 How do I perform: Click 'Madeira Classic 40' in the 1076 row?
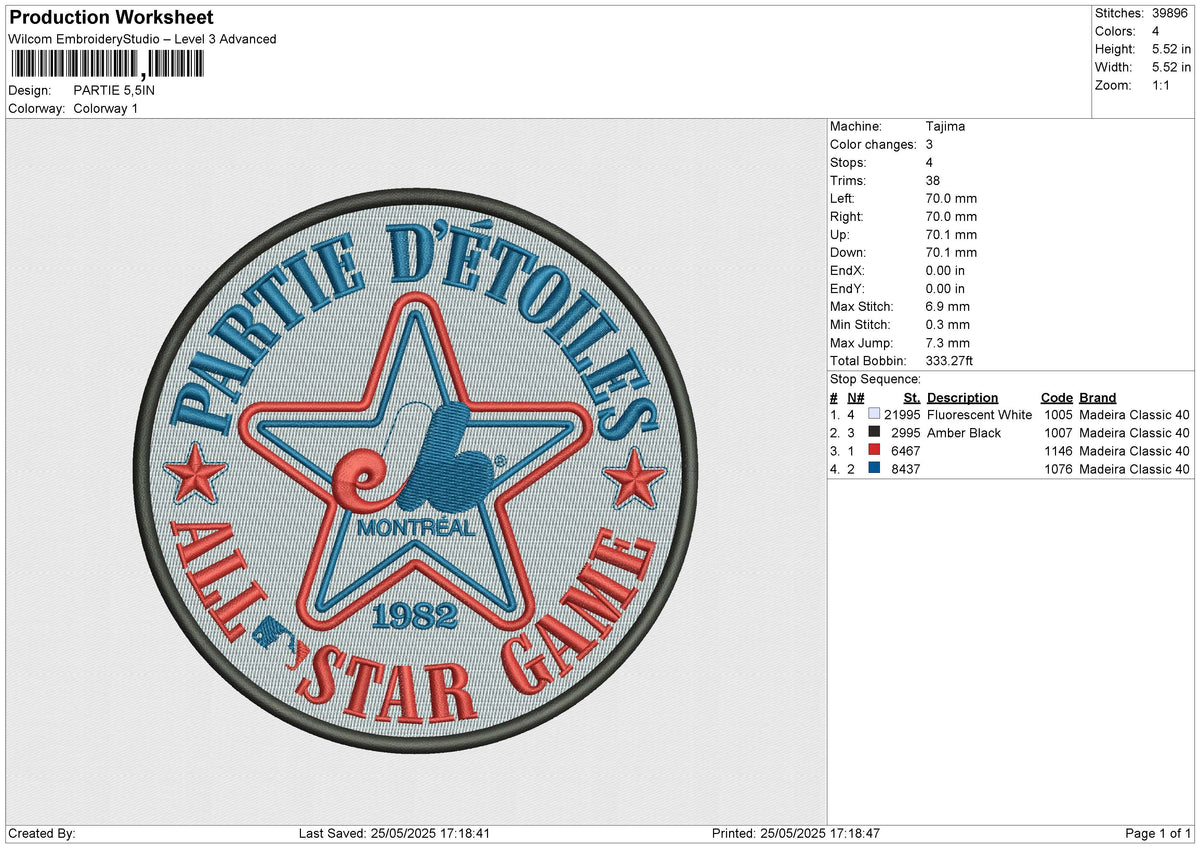pyautogui.click(x=1134, y=469)
